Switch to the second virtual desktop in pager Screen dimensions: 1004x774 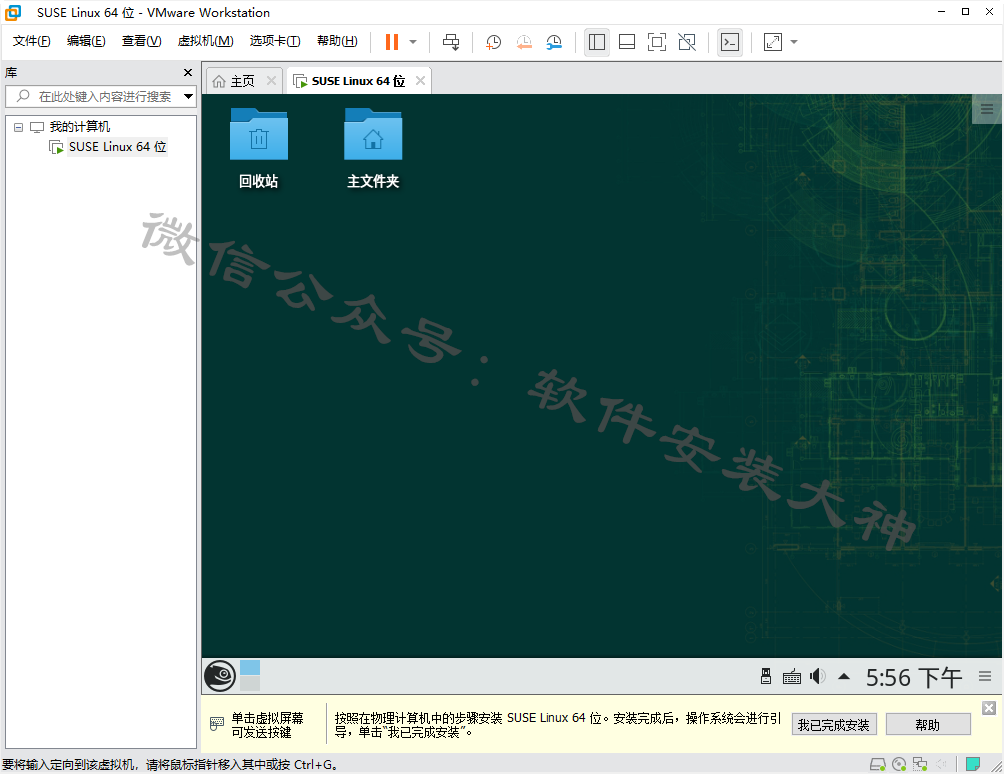250,684
